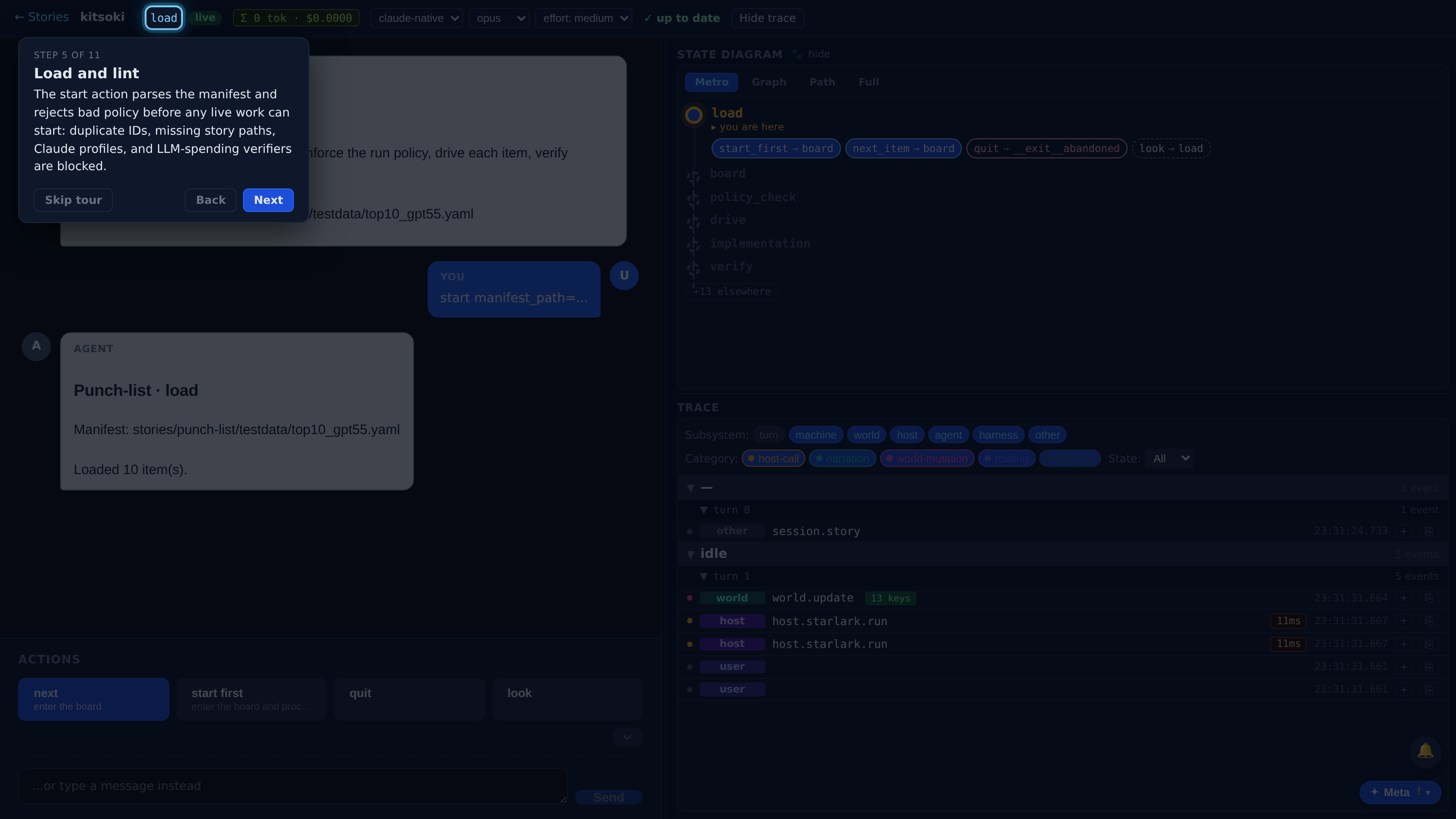Open the Meta sparkle menu button

(1400, 793)
